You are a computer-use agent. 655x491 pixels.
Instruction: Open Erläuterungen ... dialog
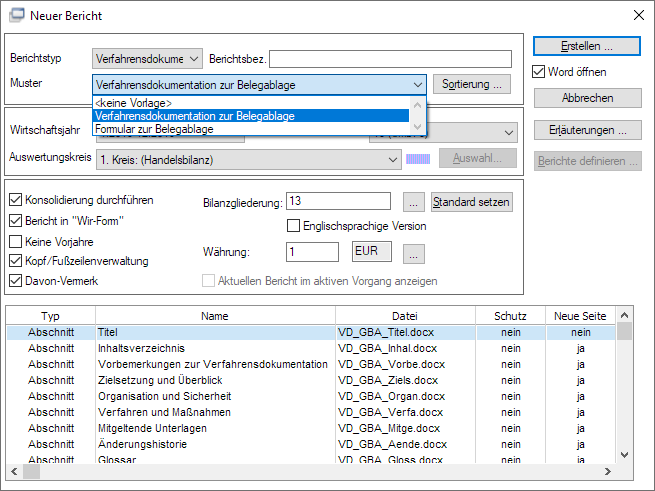(588, 130)
